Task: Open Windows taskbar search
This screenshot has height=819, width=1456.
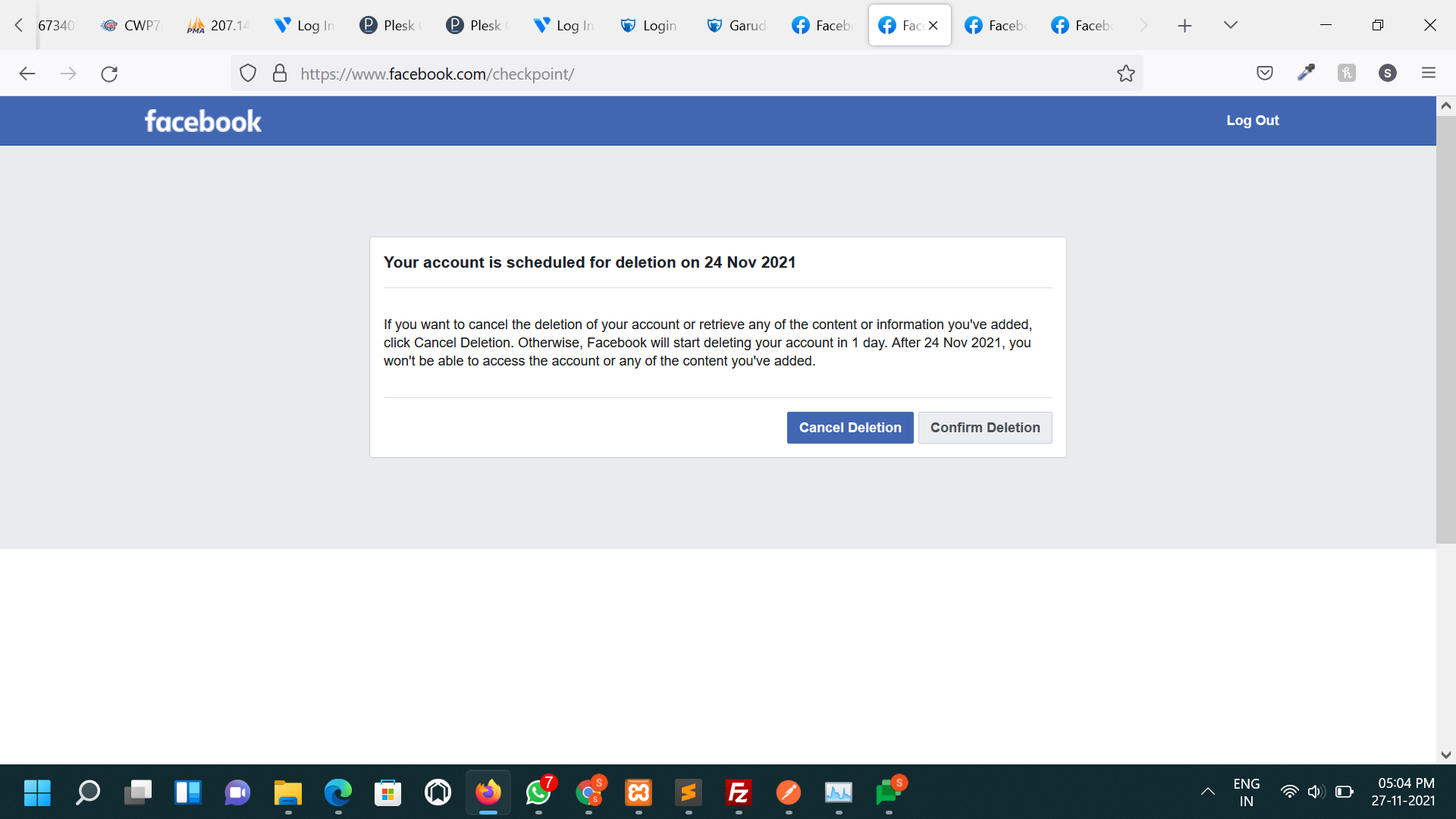Action: tap(87, 793)
